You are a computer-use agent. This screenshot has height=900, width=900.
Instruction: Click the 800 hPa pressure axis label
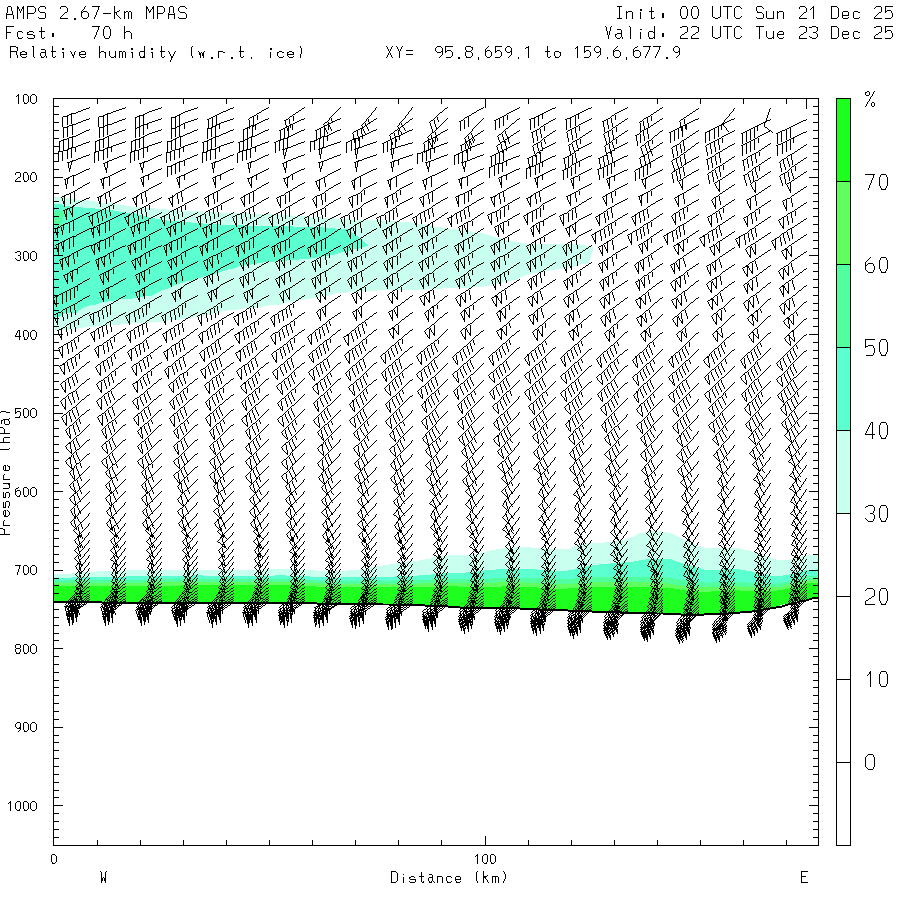[x=26, y=649]
